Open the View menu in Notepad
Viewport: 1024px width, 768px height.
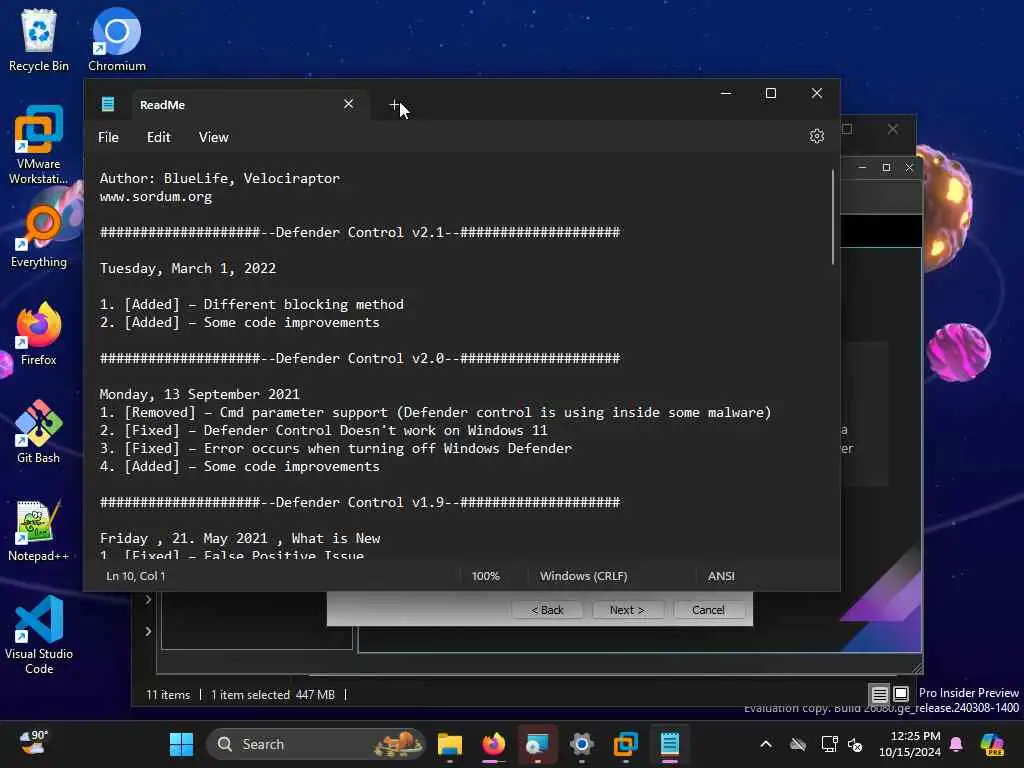pos(214,137)
